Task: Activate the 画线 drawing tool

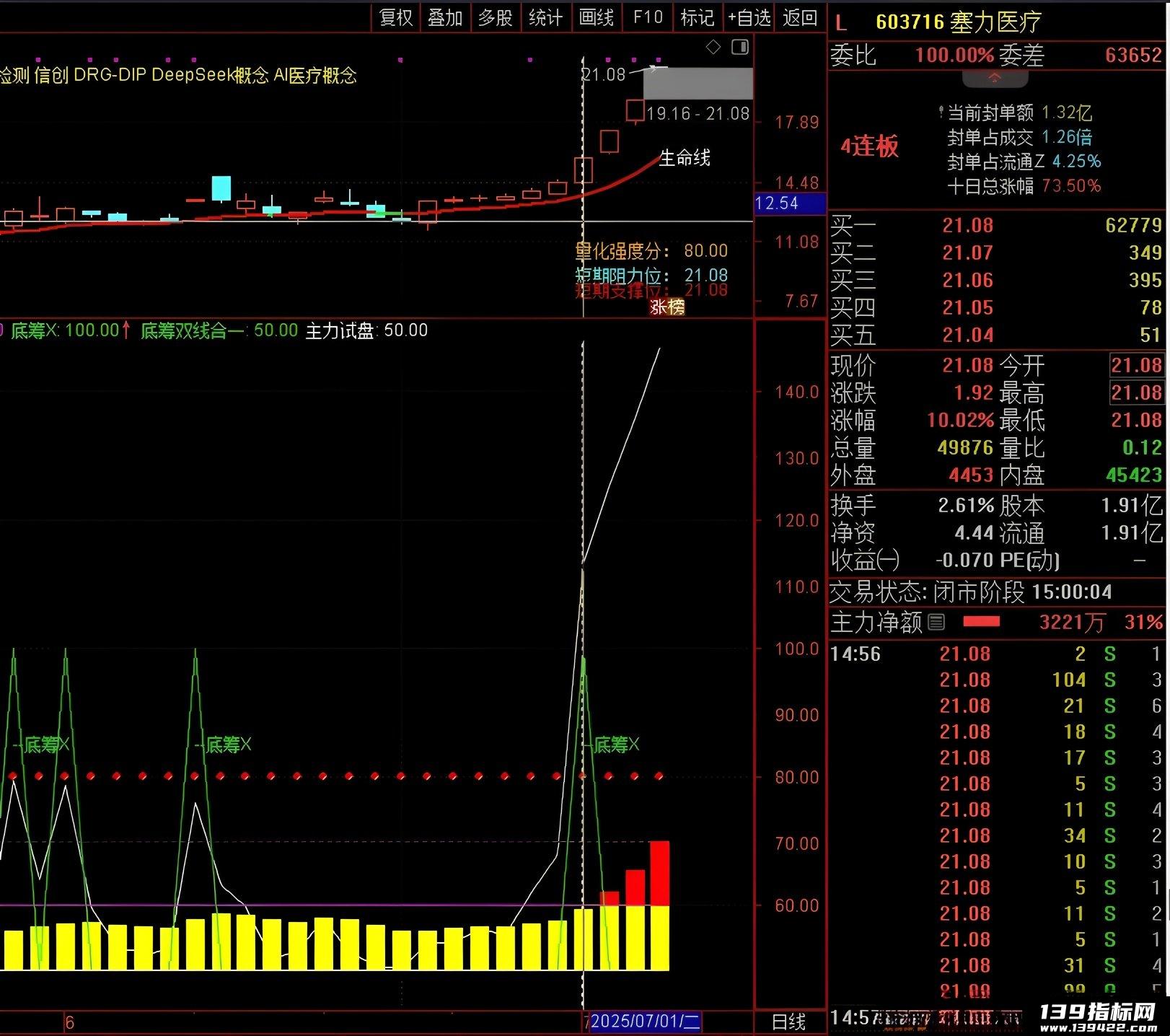Action: tap(597, 17)
